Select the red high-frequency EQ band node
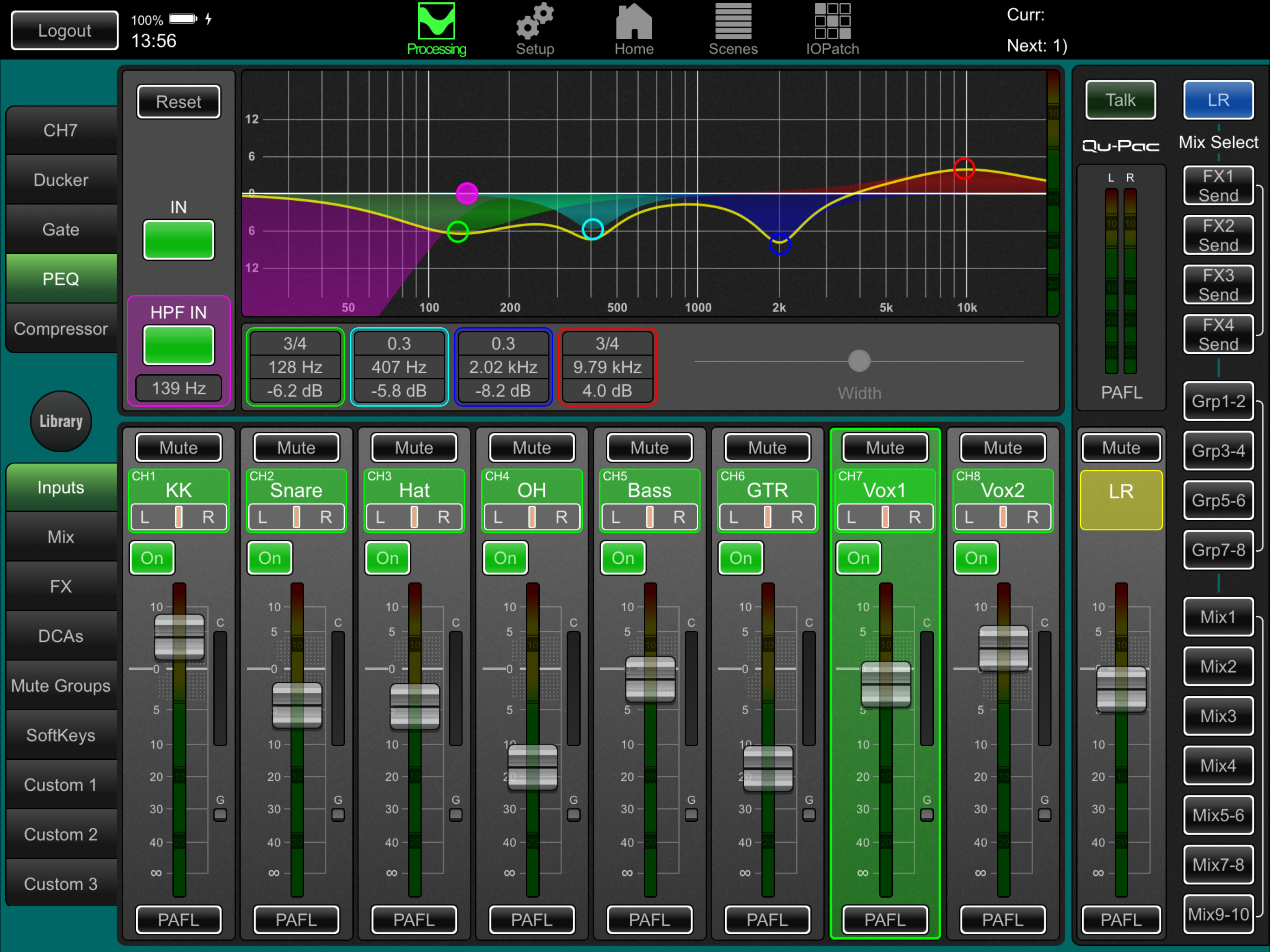 point(964,169)
